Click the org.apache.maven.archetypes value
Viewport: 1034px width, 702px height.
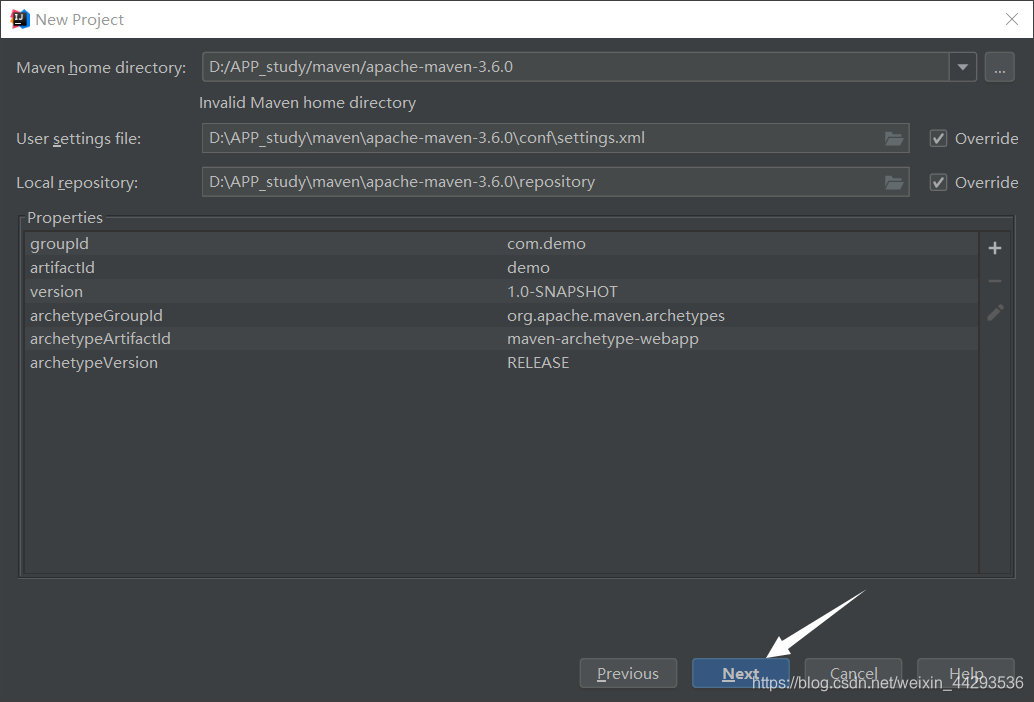click(x=615, y=316)
